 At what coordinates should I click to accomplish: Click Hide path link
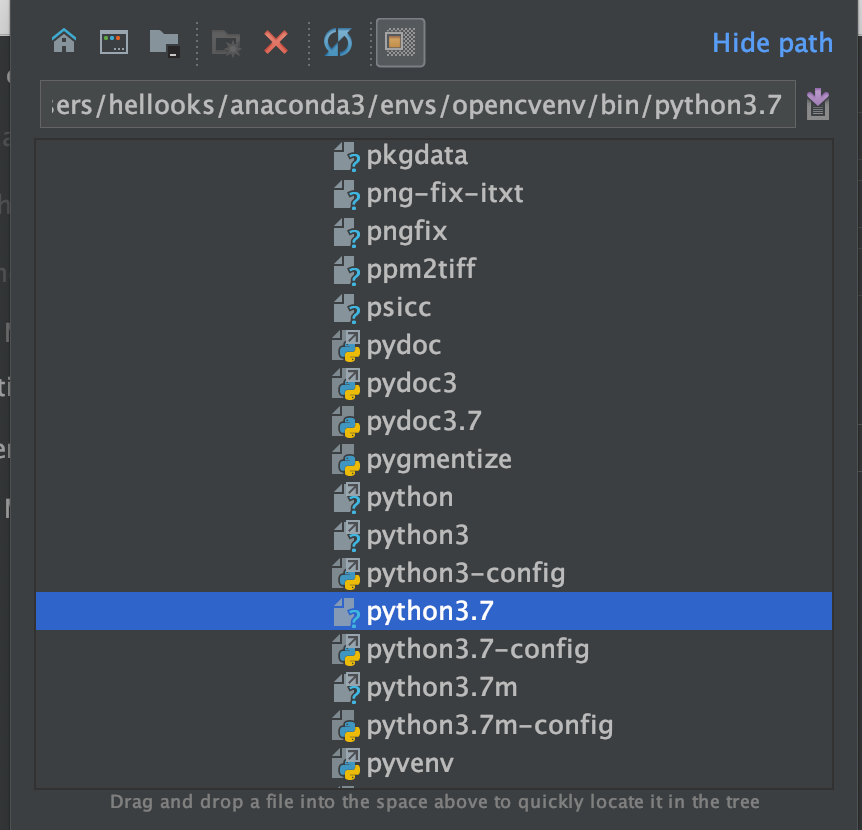(x=772, y=43)
